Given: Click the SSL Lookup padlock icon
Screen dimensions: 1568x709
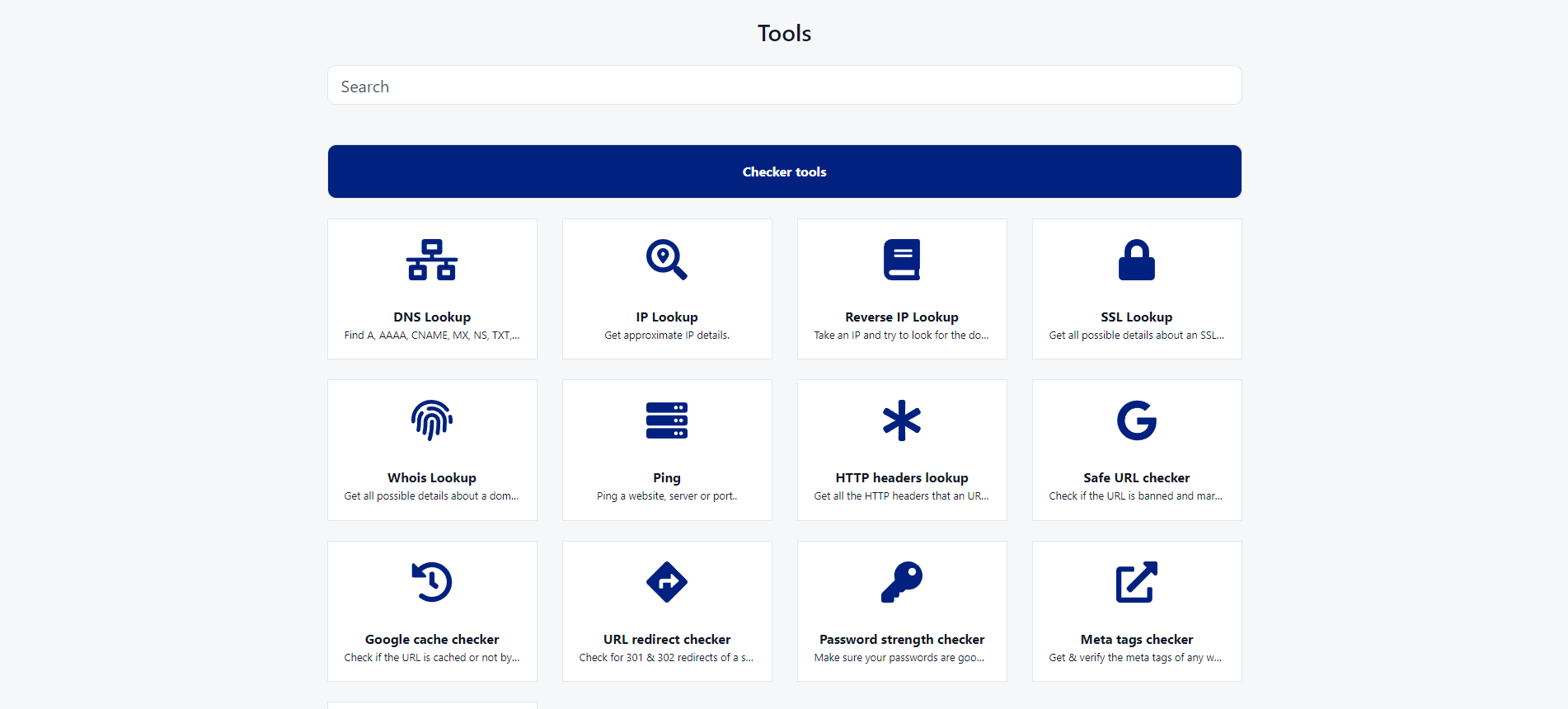Looking at the screenshot, I should pyautogui.click(x=1136, y=260).
